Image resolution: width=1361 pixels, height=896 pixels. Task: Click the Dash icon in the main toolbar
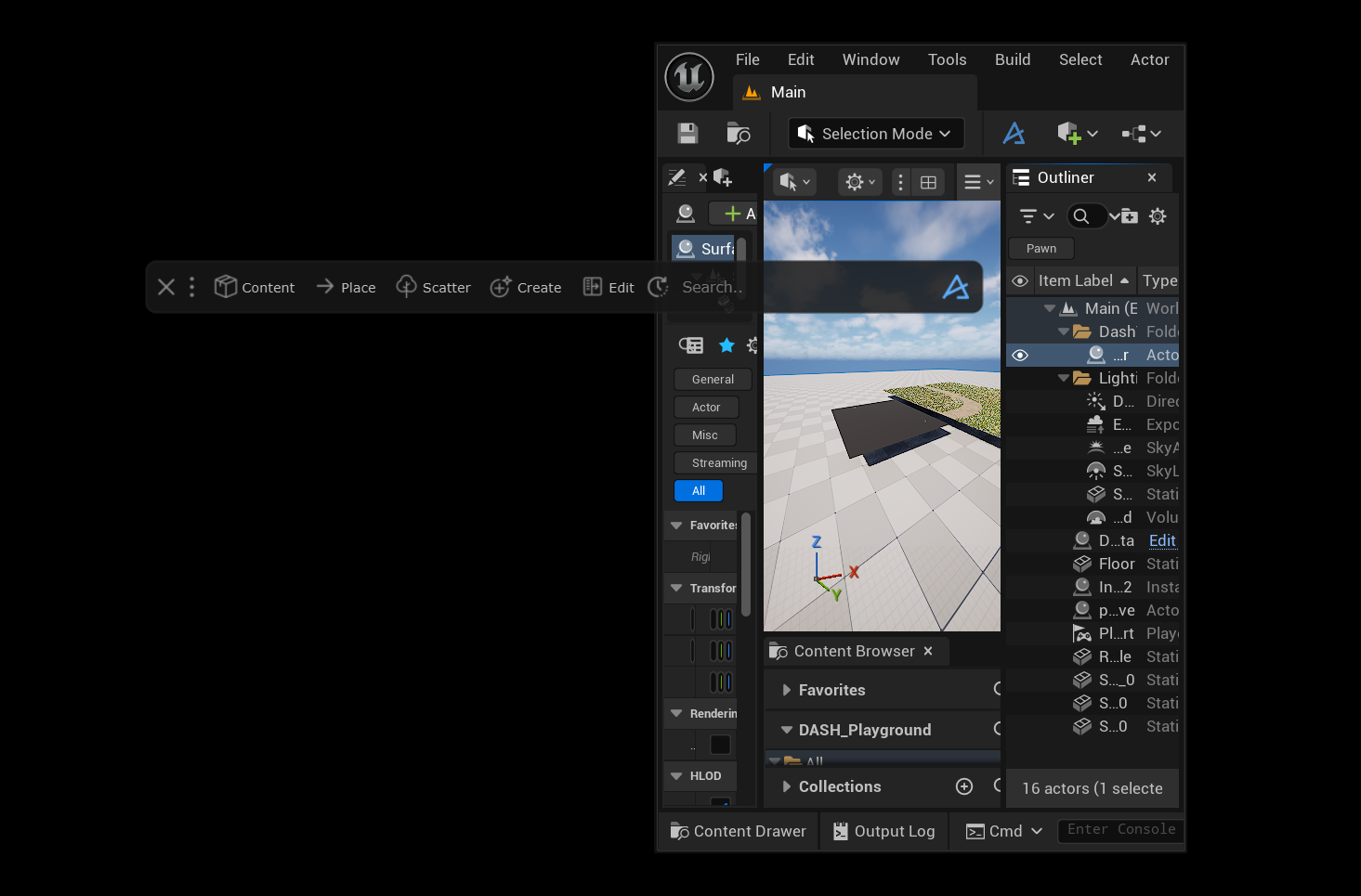click(x=1014, y=134)
